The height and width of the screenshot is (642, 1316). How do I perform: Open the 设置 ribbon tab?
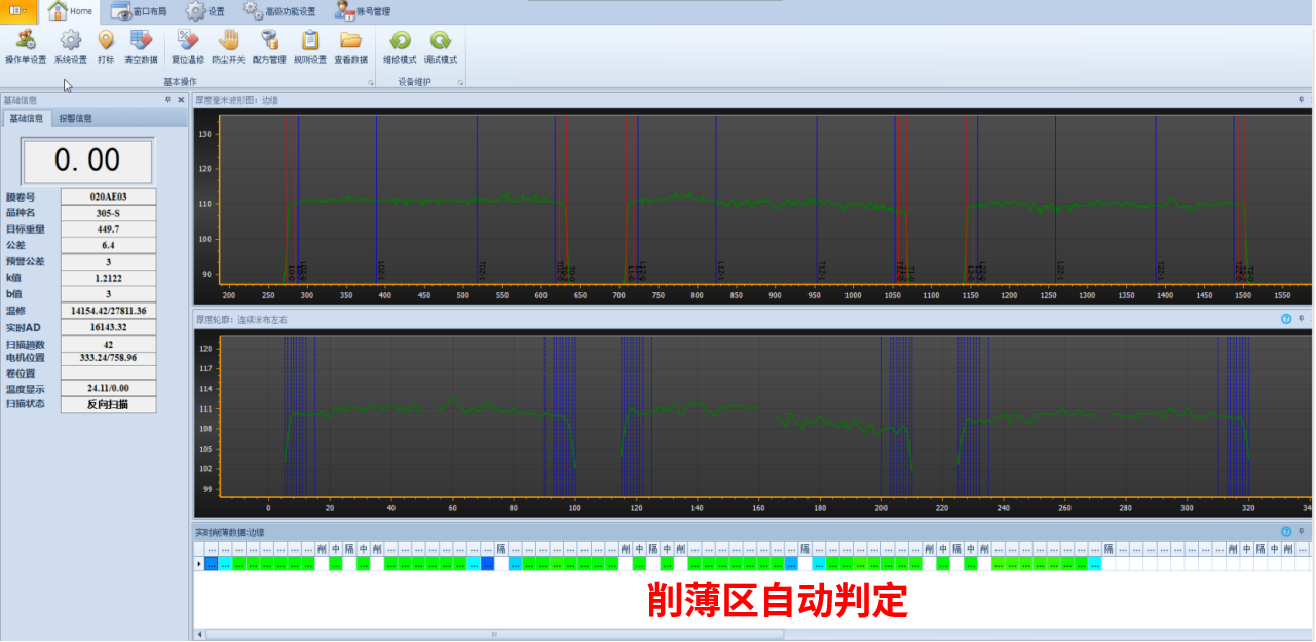(x=206, y=11)
